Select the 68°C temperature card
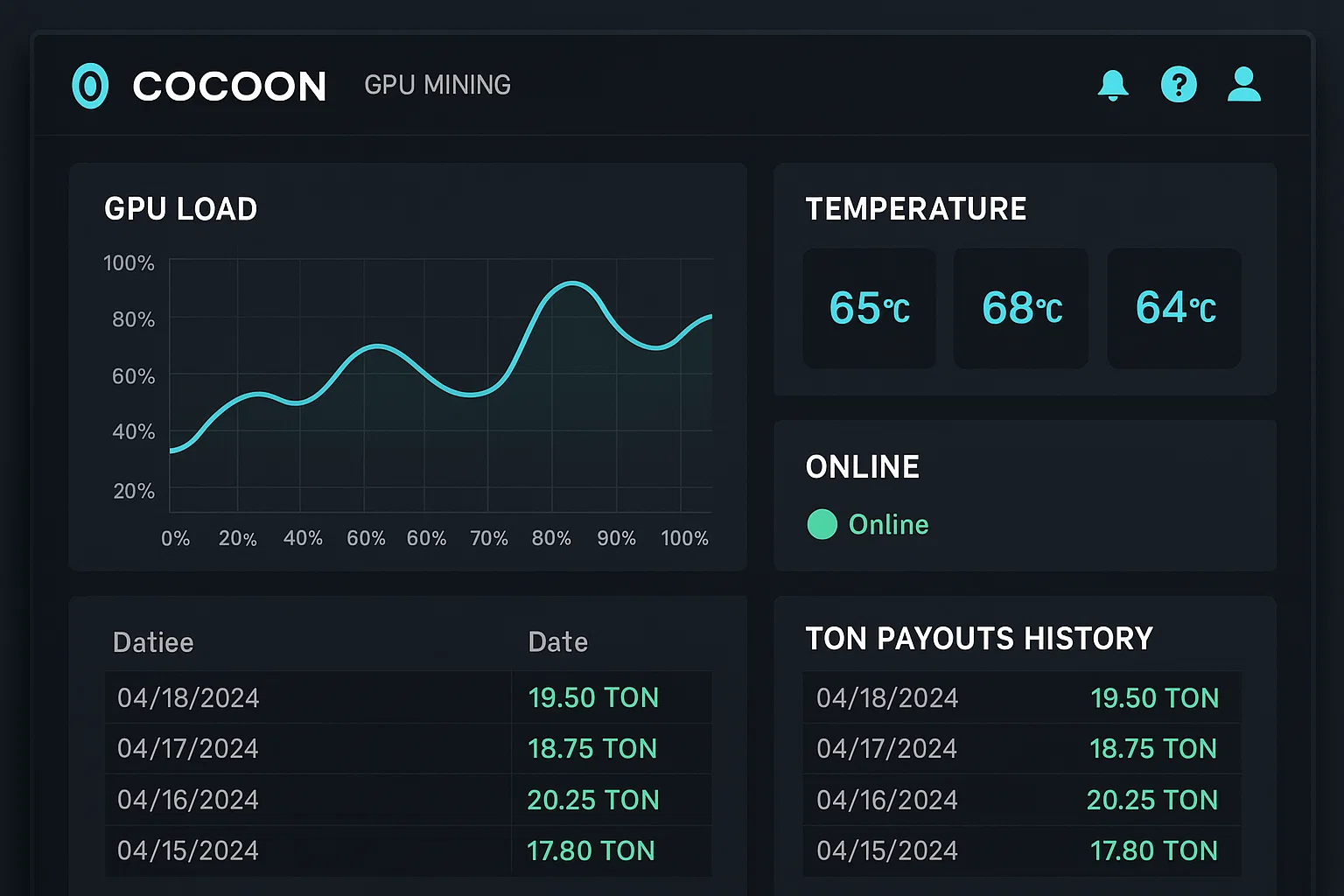The height and width of the screenshot is (896, 1344). click(x=1021, y=308)
